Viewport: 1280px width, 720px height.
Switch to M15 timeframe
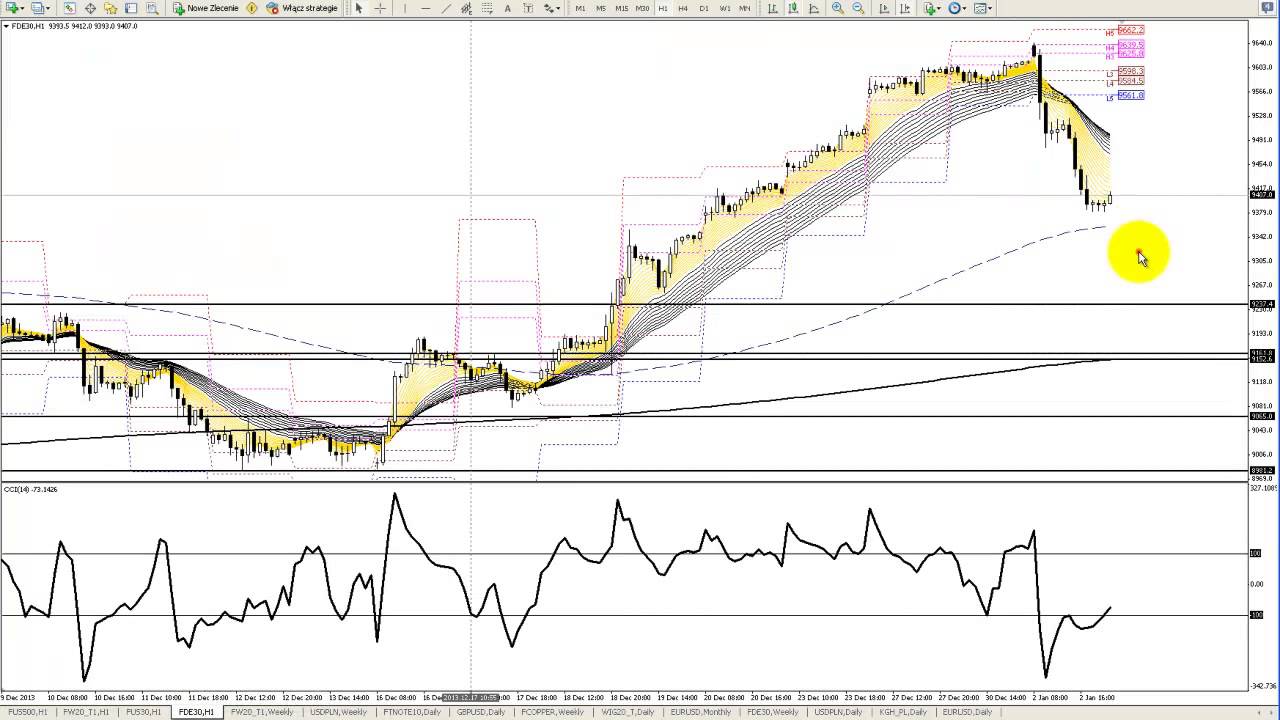tap(621, 8)
